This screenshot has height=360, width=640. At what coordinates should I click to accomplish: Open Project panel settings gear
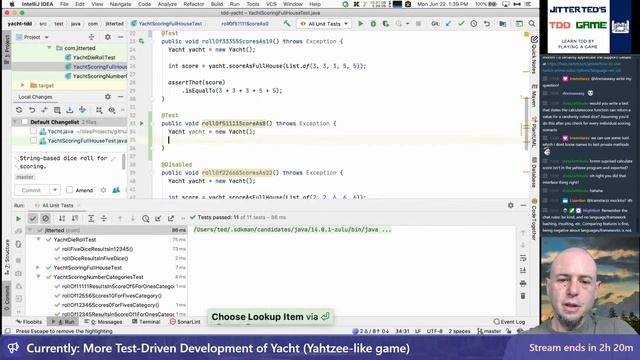pyautogui.click(x=108, y=37)
